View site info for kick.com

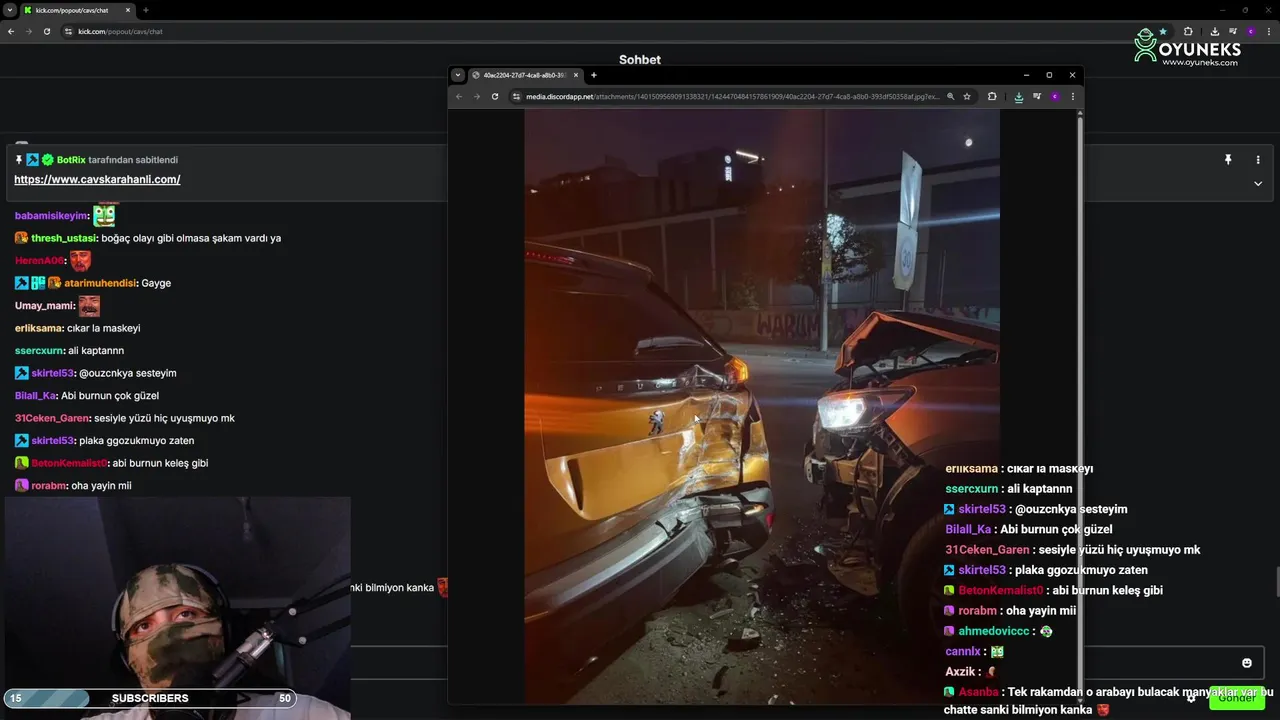[x=69, y=31]
